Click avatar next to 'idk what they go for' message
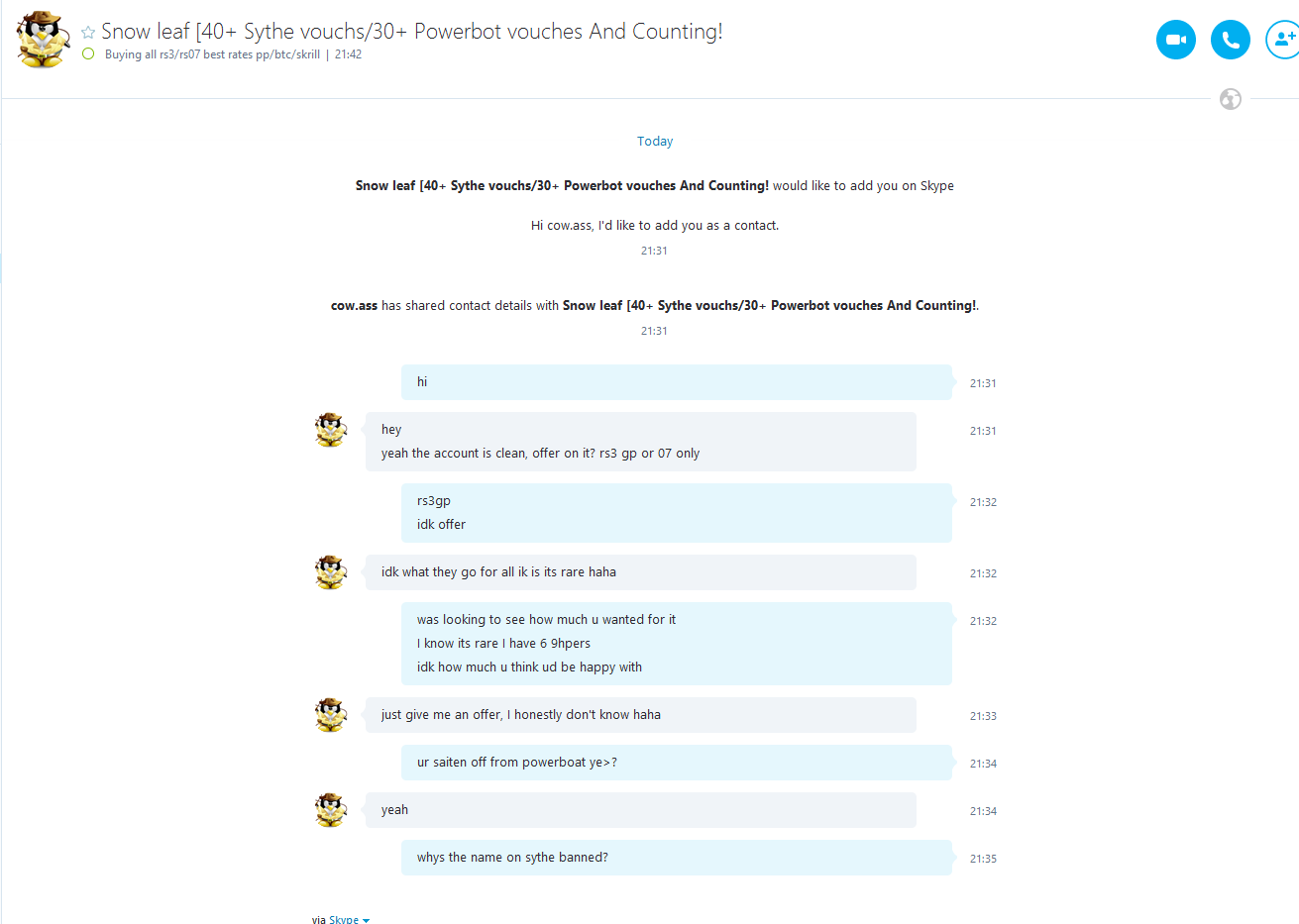Screen dimensions: 1299x924 (331, 572)
